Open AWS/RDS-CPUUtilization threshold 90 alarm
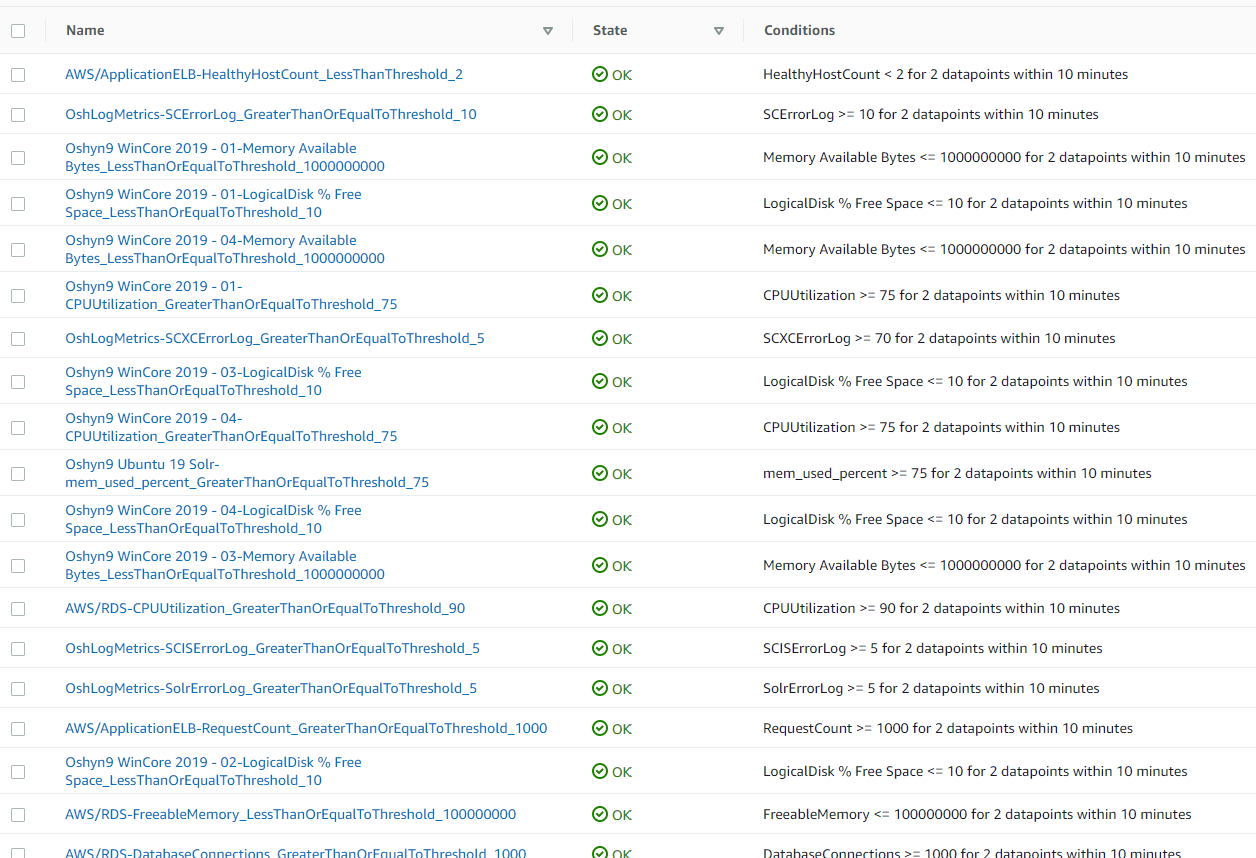This screenshot has height=858, width=1256. (265, 609)
